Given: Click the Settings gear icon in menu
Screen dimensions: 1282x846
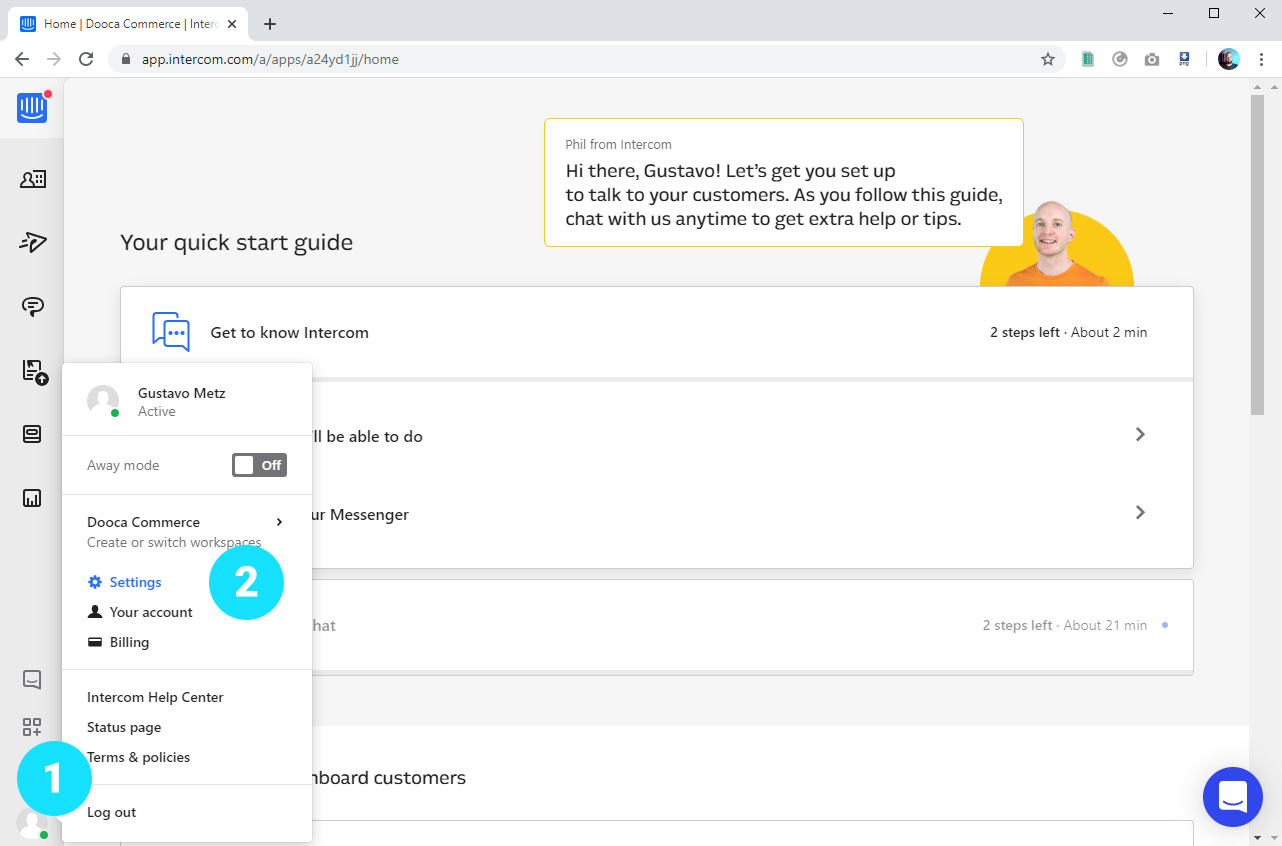Looking at the screenshot, I should [95, 582].
